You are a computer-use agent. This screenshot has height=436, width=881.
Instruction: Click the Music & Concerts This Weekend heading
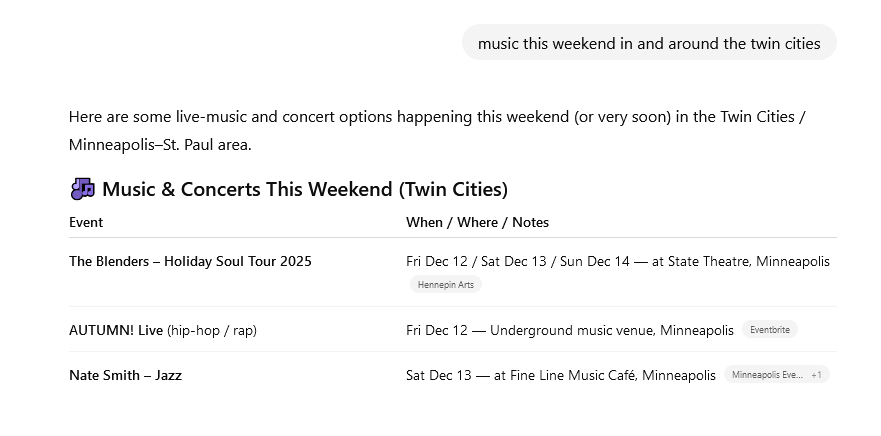[x=305, y=189]
